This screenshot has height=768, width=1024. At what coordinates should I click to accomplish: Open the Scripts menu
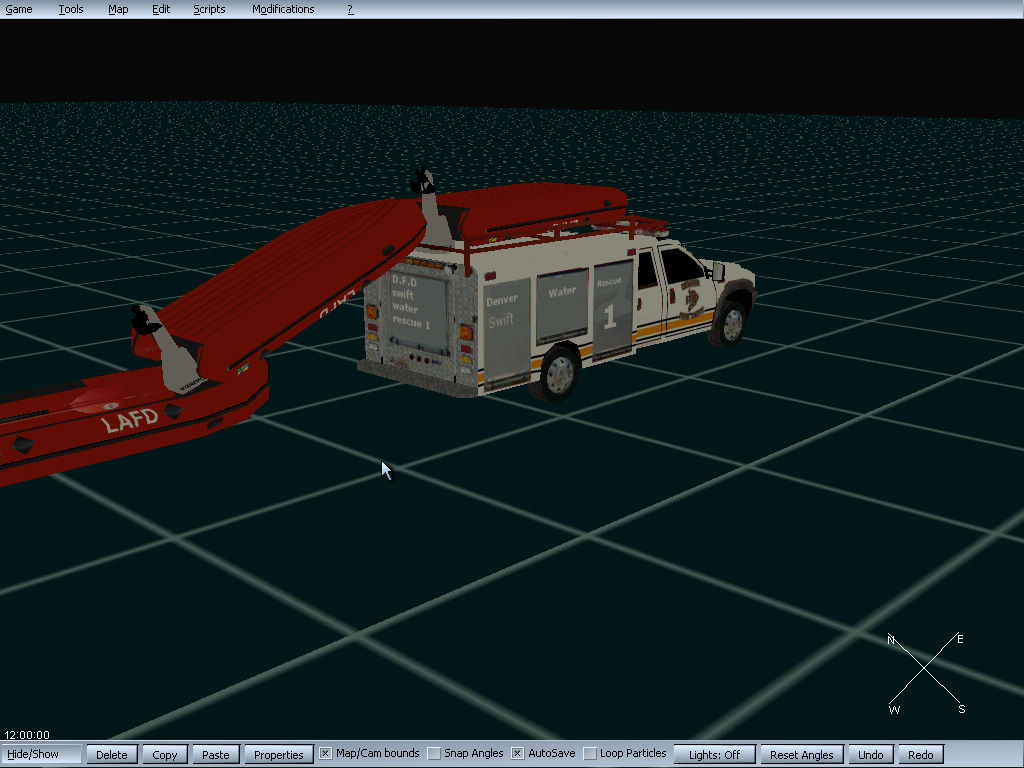pyautogui.click(x=209, y=9)
